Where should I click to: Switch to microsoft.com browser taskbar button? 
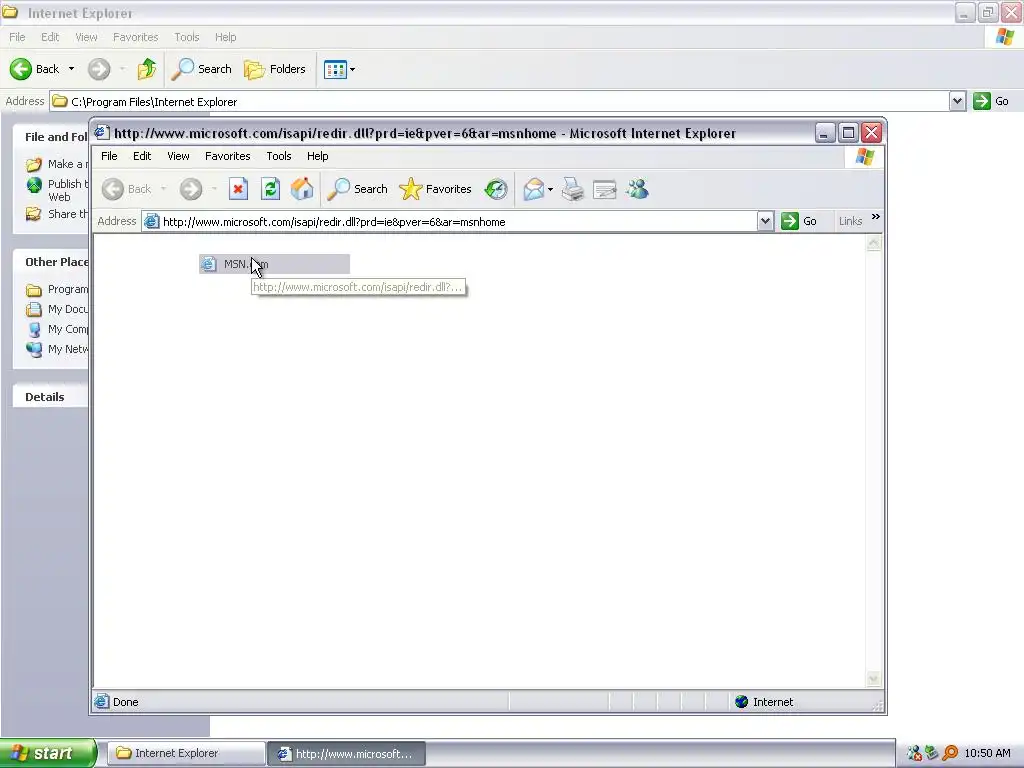click(x=347, y=754)
